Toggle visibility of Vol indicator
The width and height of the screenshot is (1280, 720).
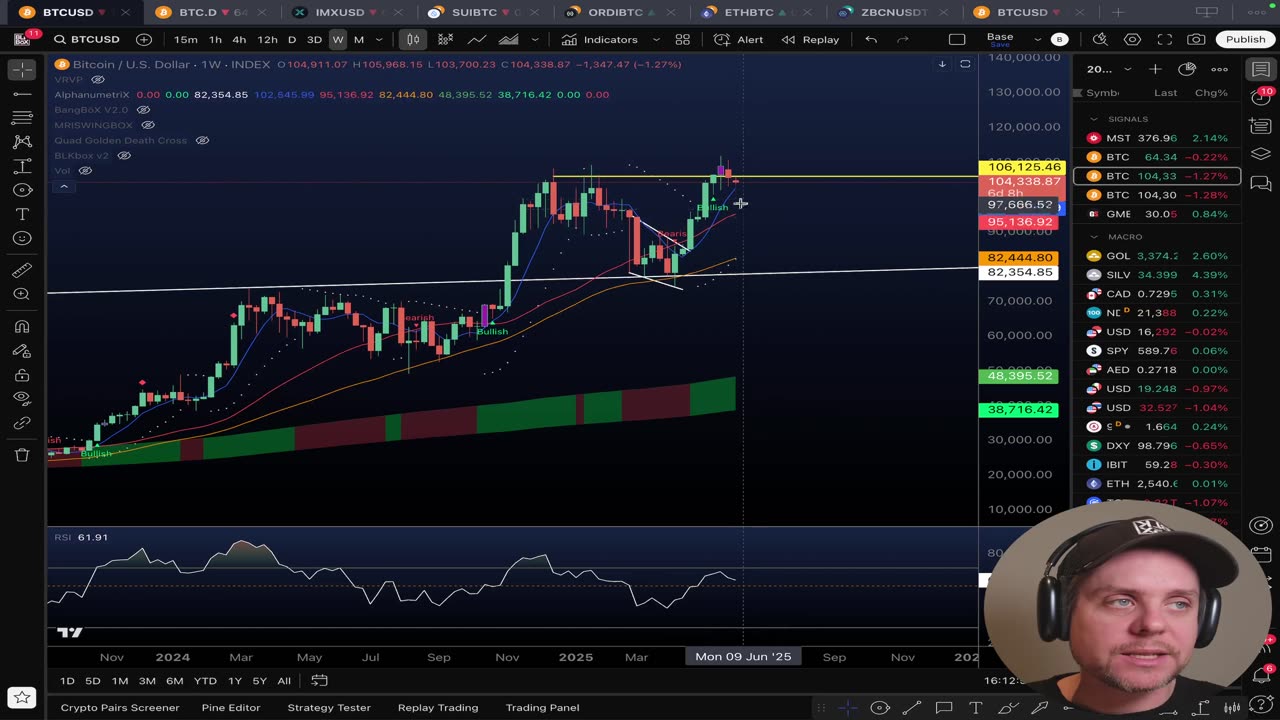tap(85, 170)
